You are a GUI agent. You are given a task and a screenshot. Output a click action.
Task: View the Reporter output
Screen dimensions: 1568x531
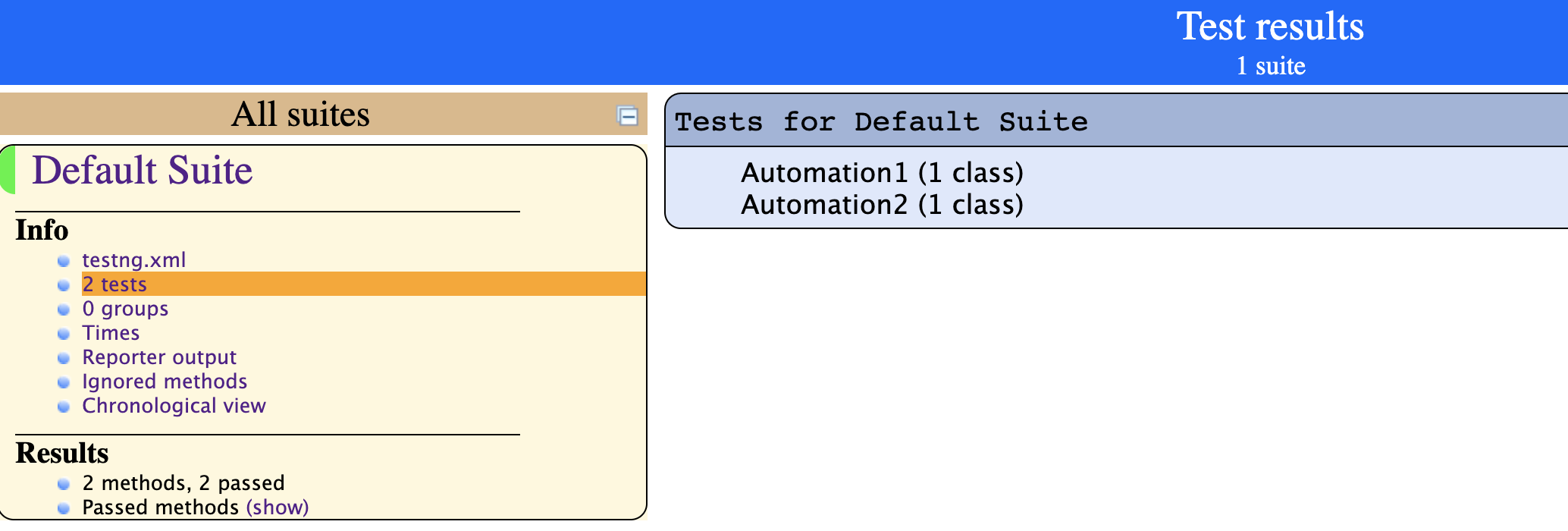coord(159,357)
